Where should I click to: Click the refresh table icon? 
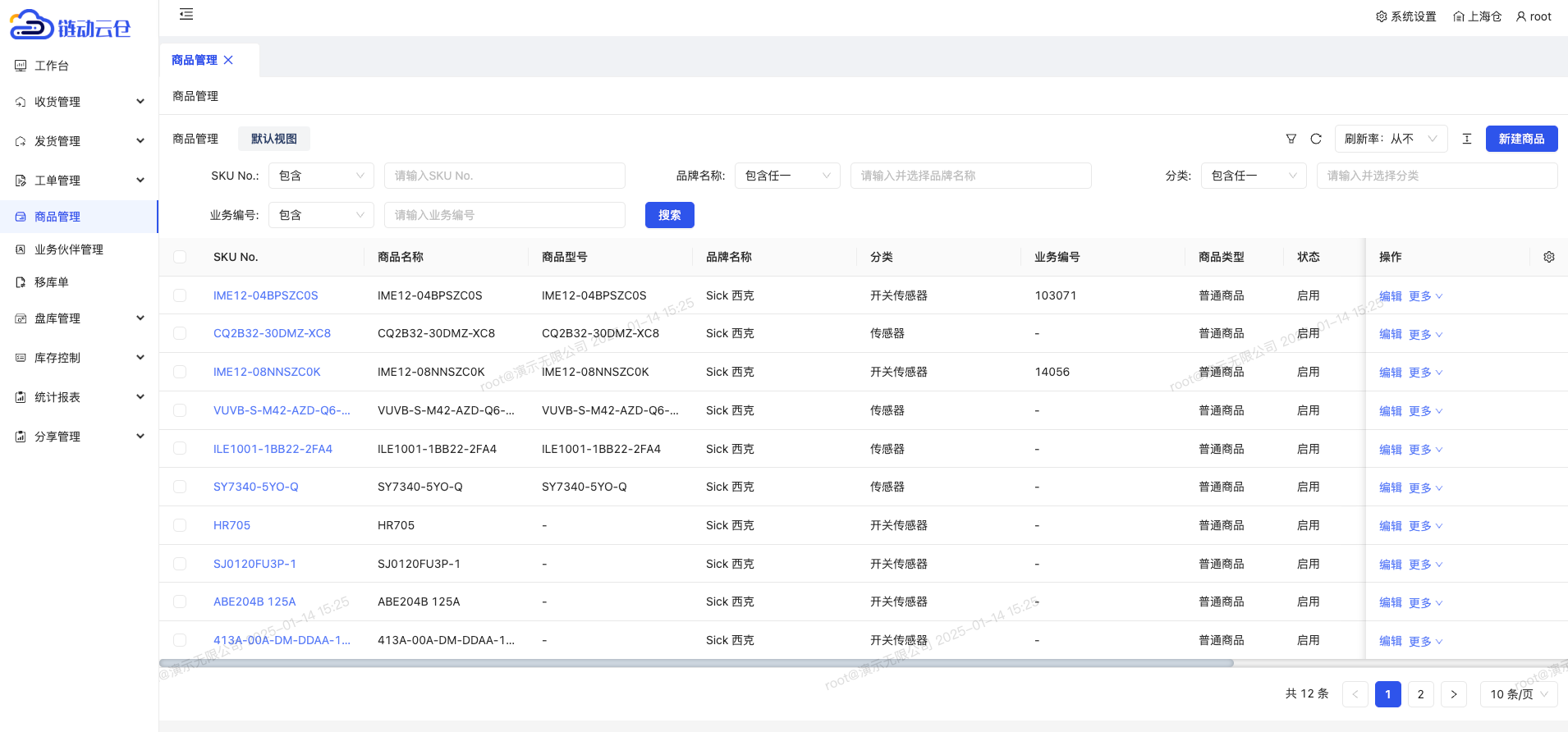point(1316,139)
